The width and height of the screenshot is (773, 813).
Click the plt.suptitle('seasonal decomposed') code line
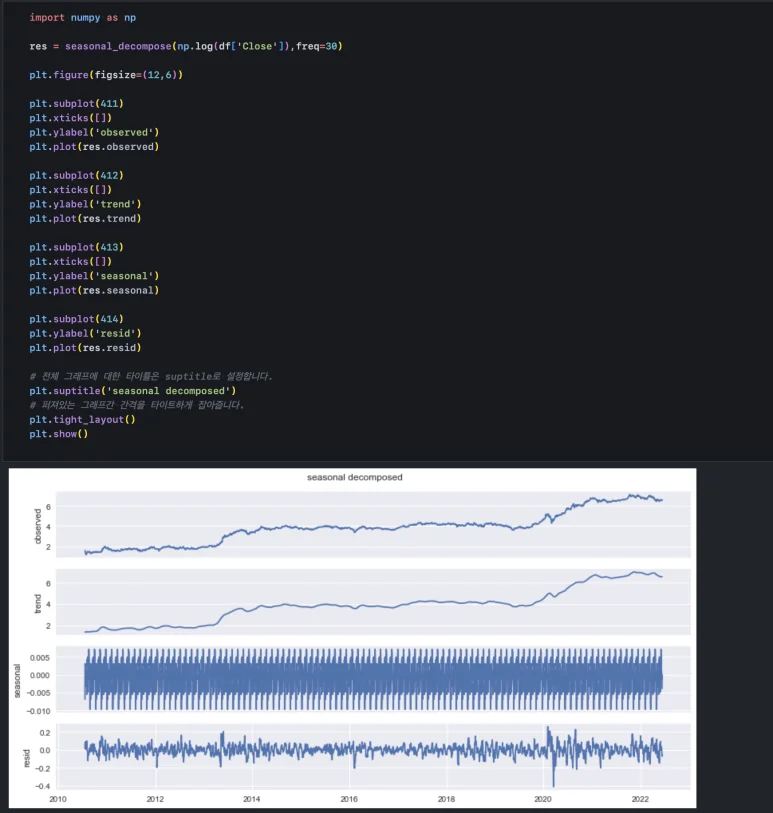pyautogui.click(x=132, y=390)
